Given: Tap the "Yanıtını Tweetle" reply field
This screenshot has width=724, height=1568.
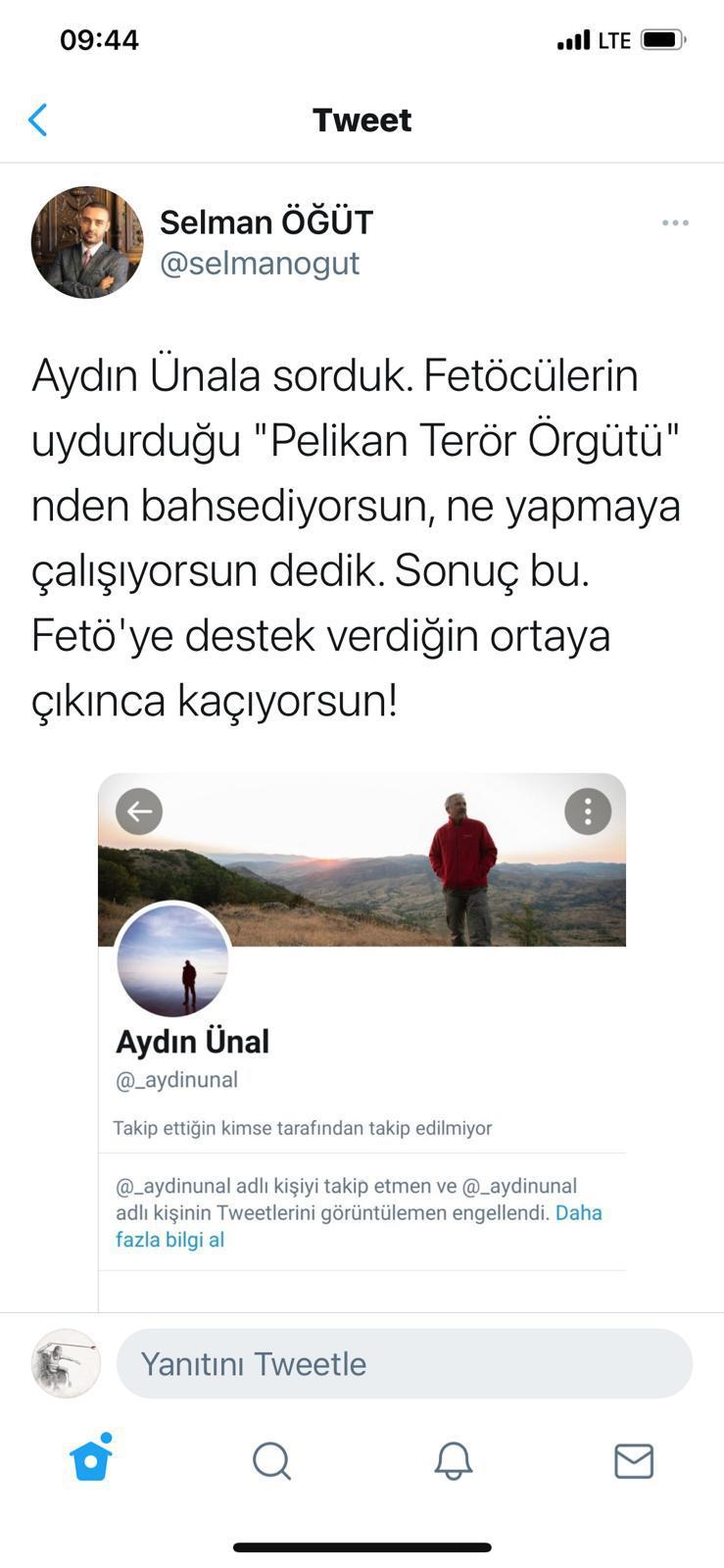Looking at the screenshot, I should [x=405, y=1363].
